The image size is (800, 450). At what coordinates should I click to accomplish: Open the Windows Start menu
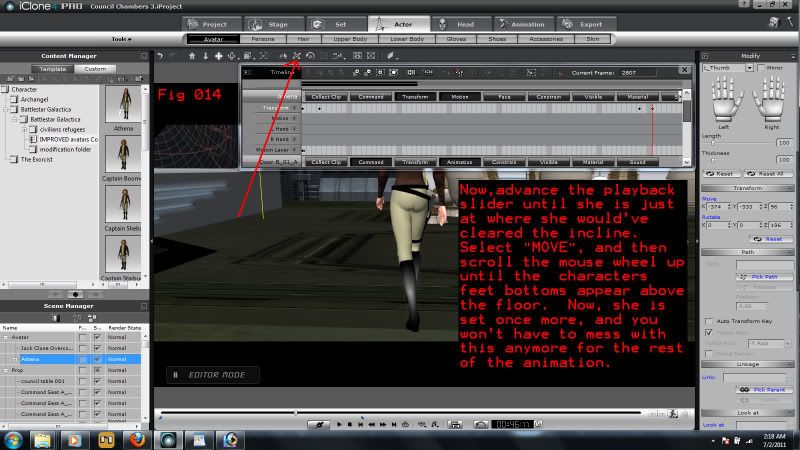(13, 440)
